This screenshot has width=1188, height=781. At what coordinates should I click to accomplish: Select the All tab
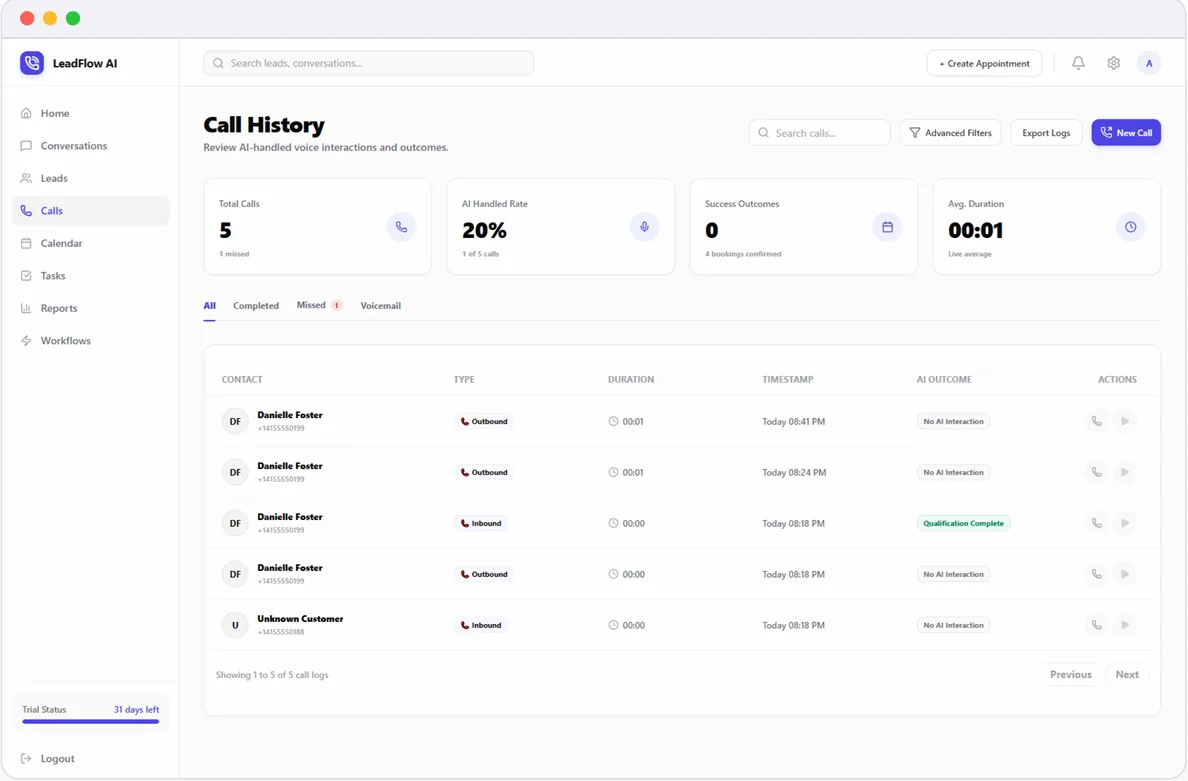click(x=209, y=305)
